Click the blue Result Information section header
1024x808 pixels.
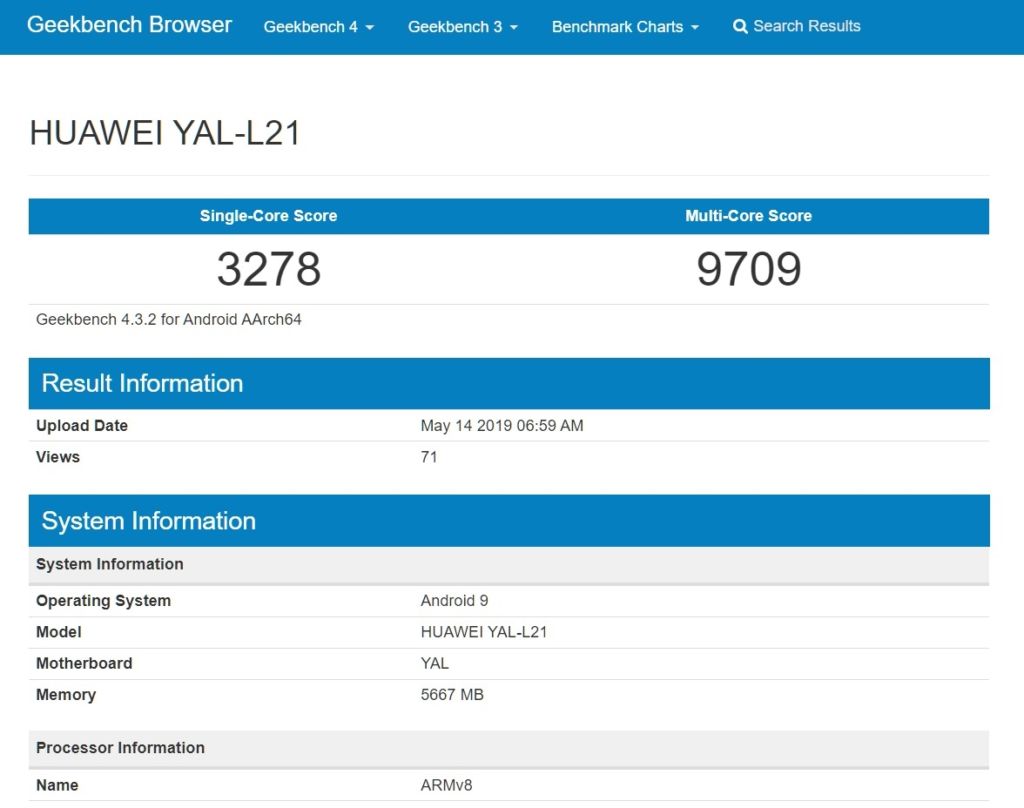pyautogui.click(x=142, y=384)
